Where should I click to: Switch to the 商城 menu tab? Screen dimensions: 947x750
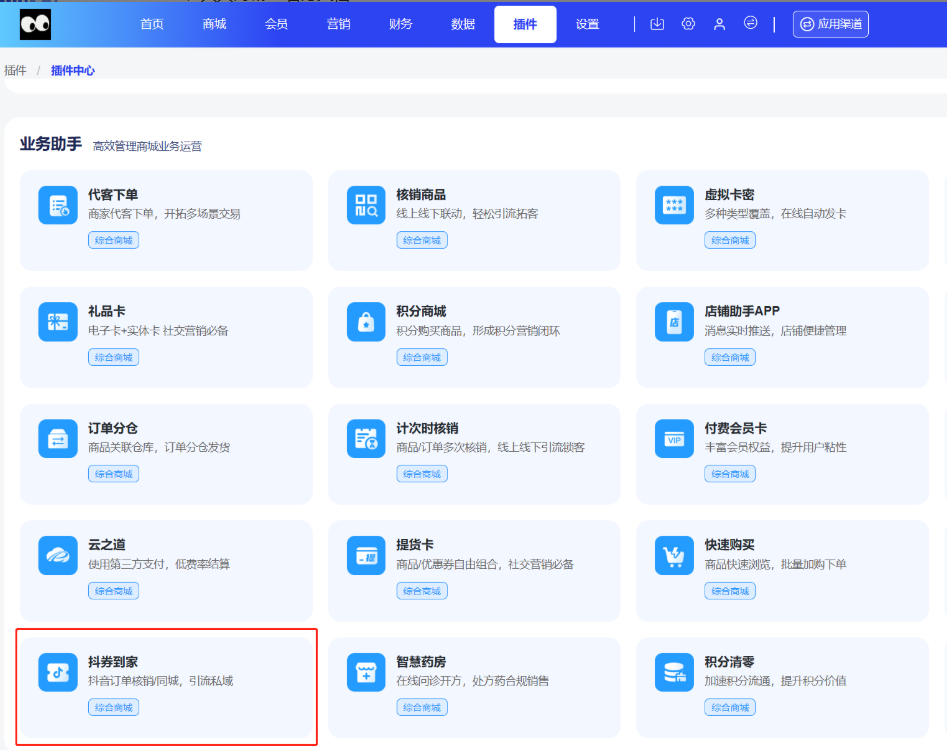click(214, 24)
